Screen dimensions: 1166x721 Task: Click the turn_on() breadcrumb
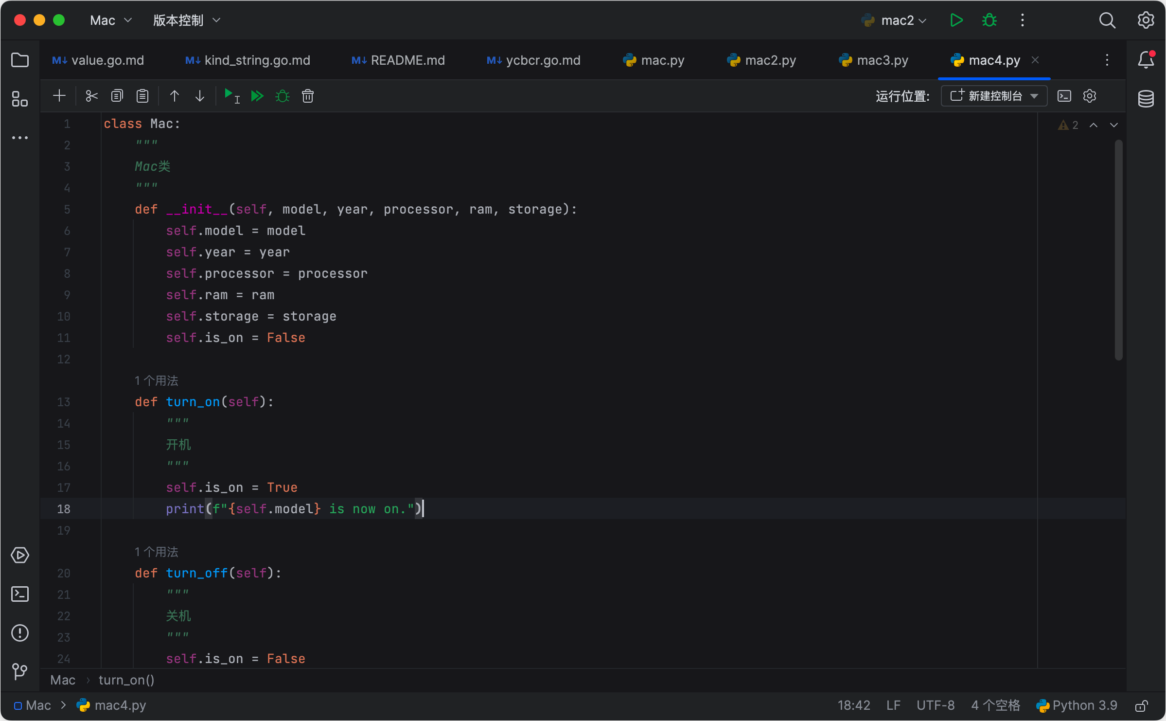click(x=126, y=680)
